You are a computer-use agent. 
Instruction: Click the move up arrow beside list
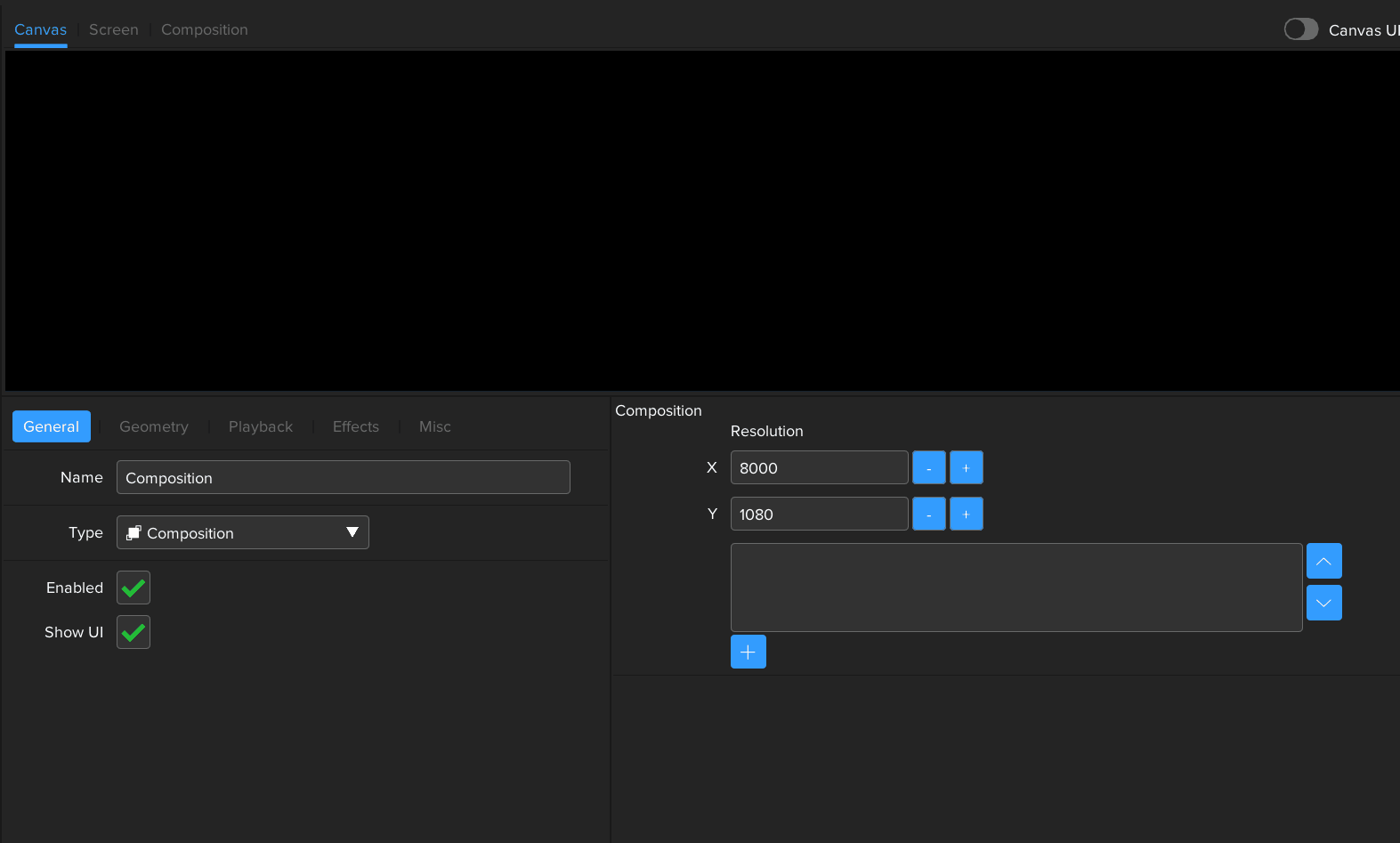click(x=1323, y=561)
